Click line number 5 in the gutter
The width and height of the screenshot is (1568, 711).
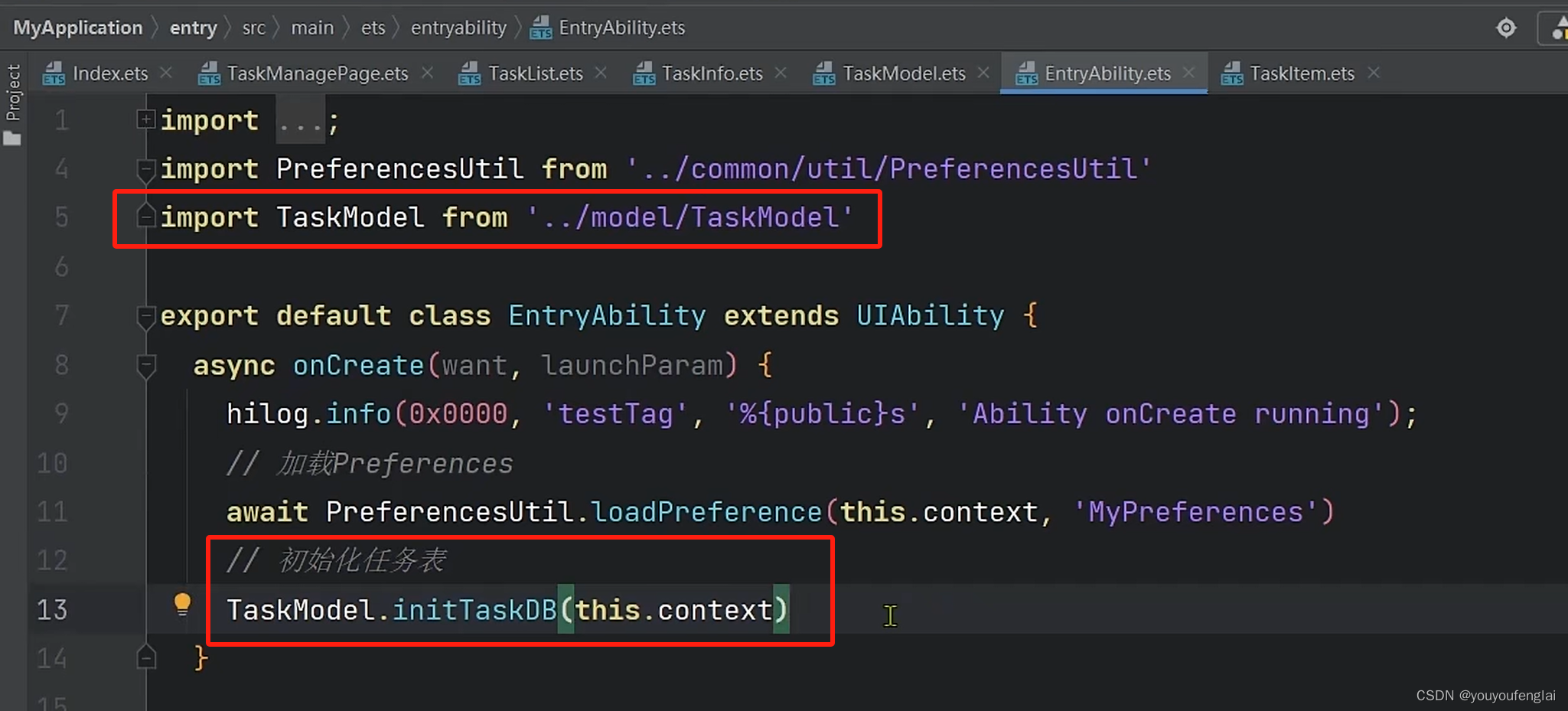[x=62, y=218]
